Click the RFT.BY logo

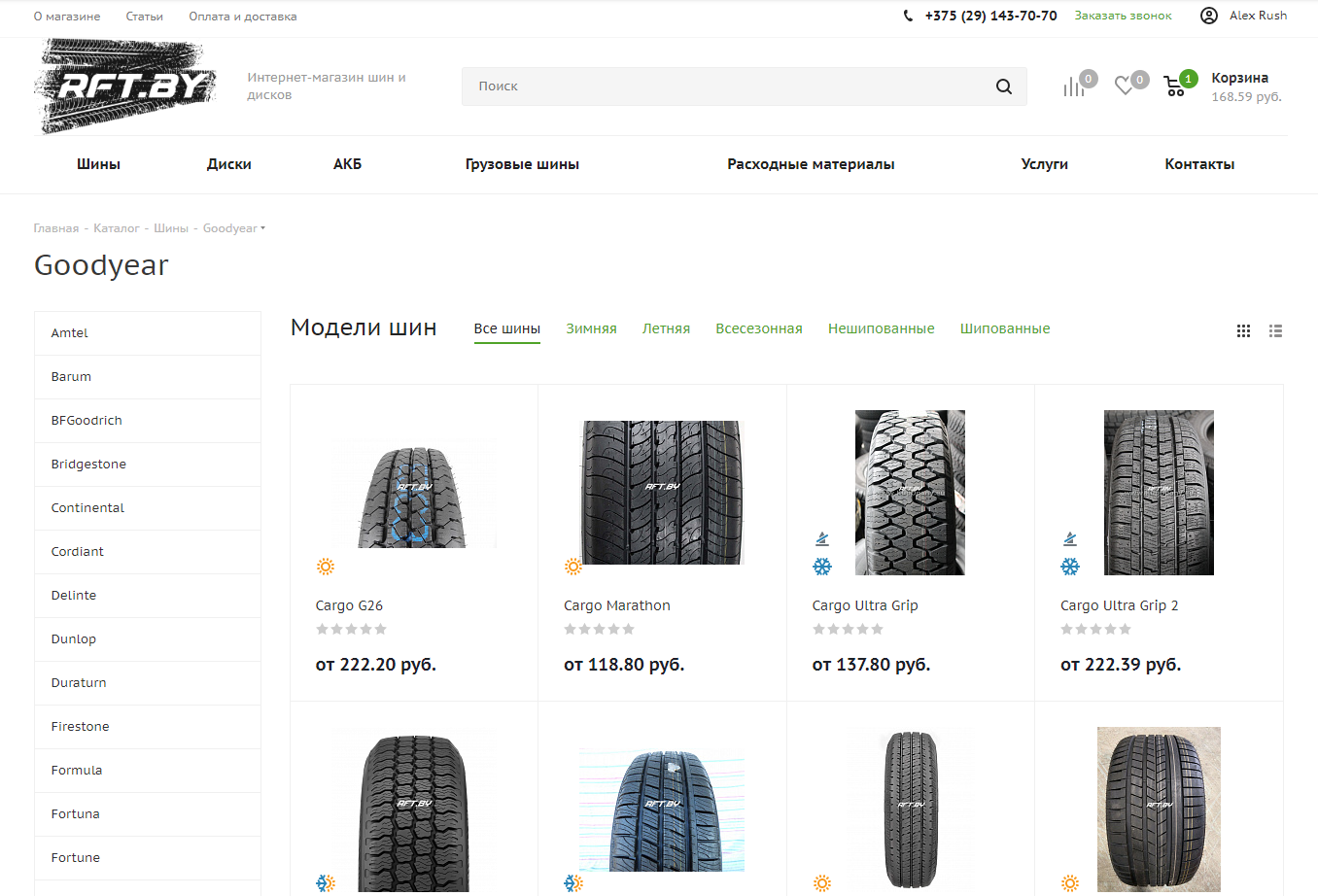(125, 86)
